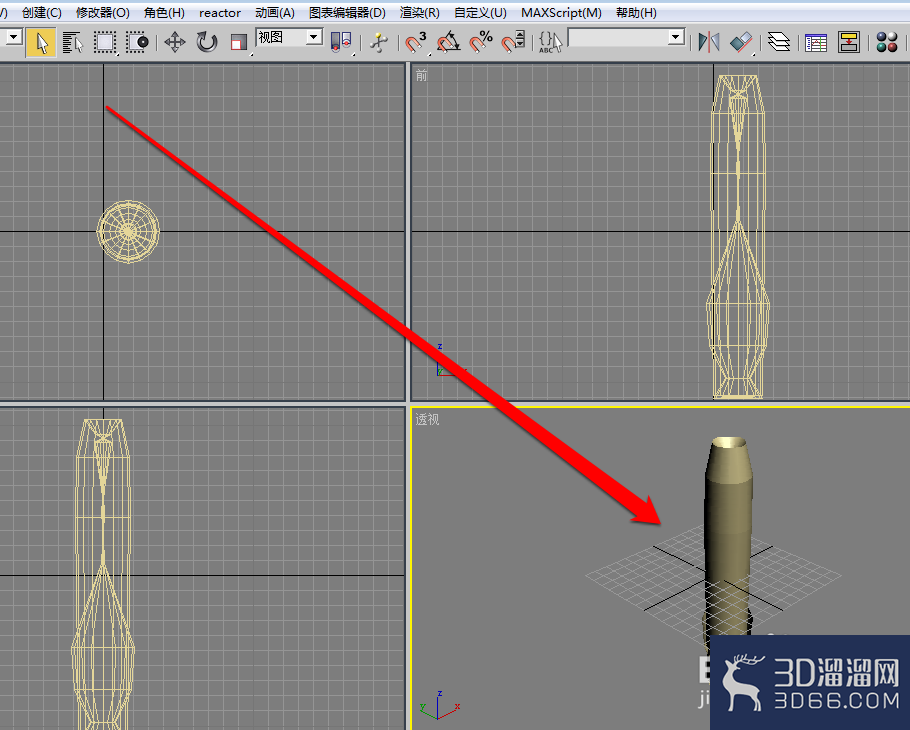Choose the Rectangular Selection Region tool
This screenshot has width=910, height=730.
(x=104, y=42)
